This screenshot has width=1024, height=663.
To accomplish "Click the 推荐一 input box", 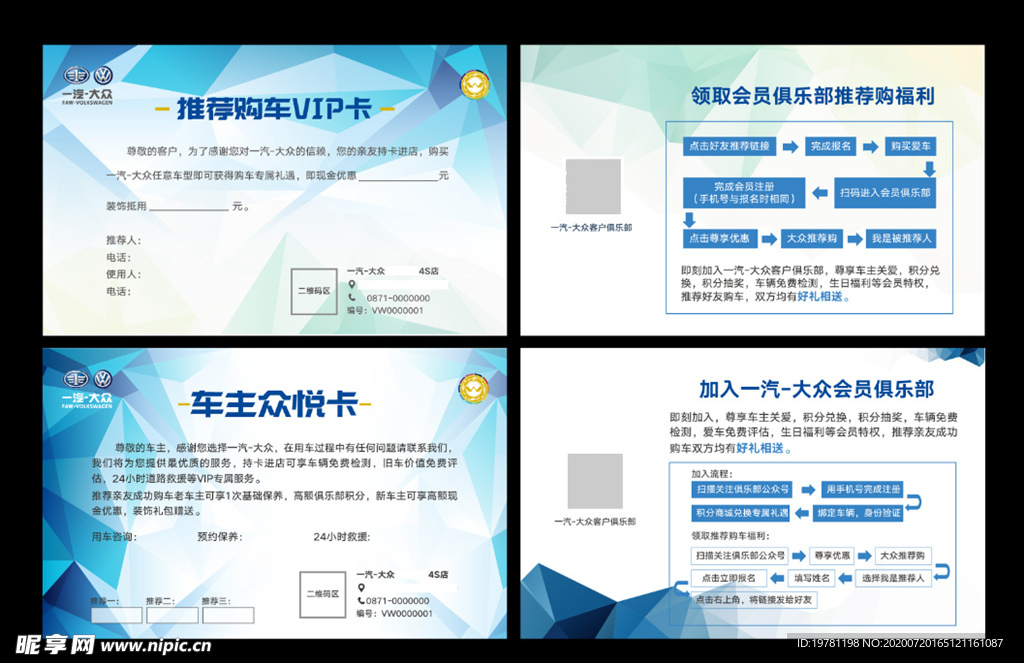I will 116,615.
